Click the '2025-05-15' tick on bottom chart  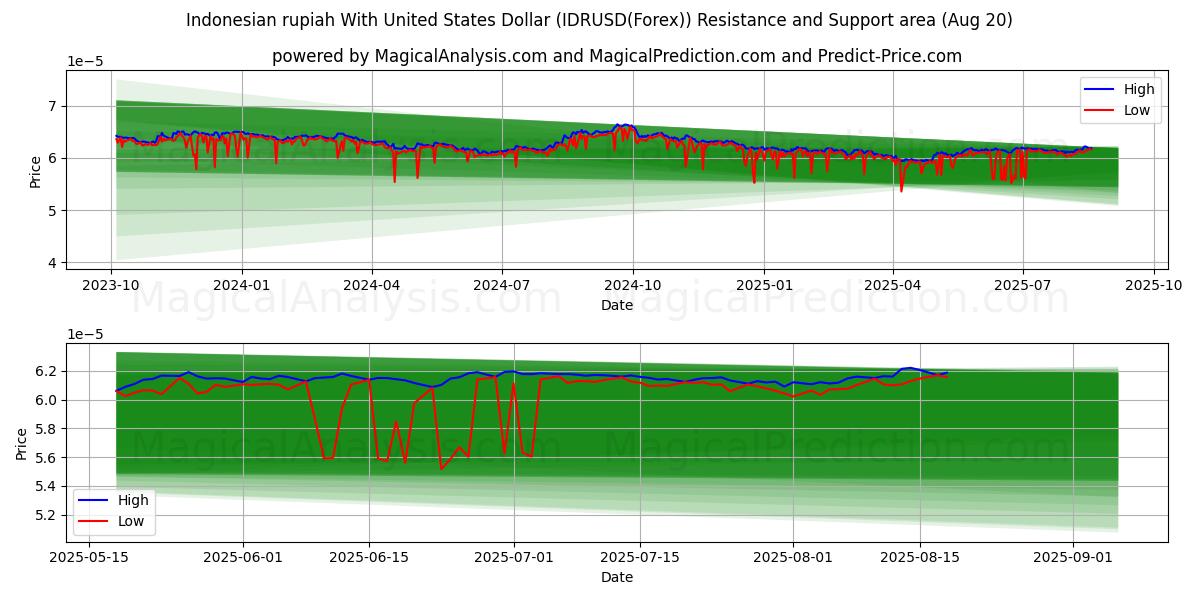point(89,557)
